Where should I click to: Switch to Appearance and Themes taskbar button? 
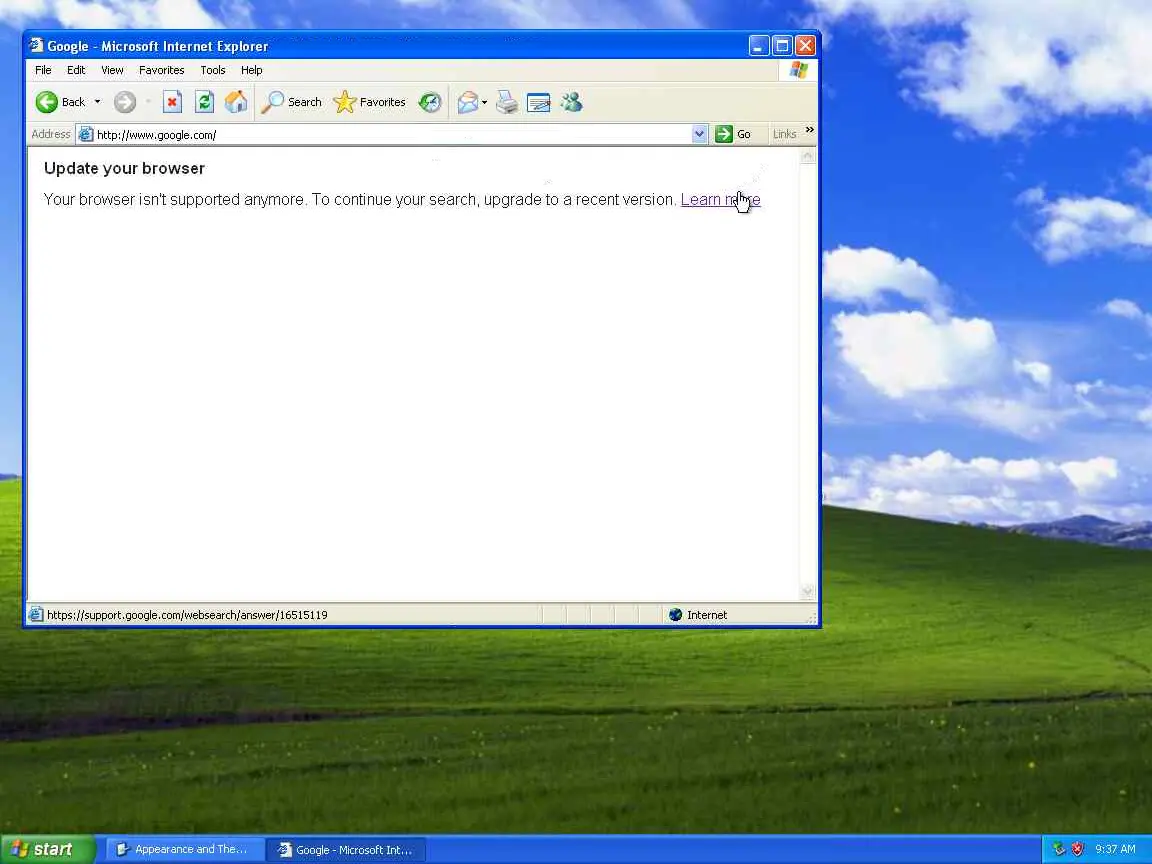point(184,849)
